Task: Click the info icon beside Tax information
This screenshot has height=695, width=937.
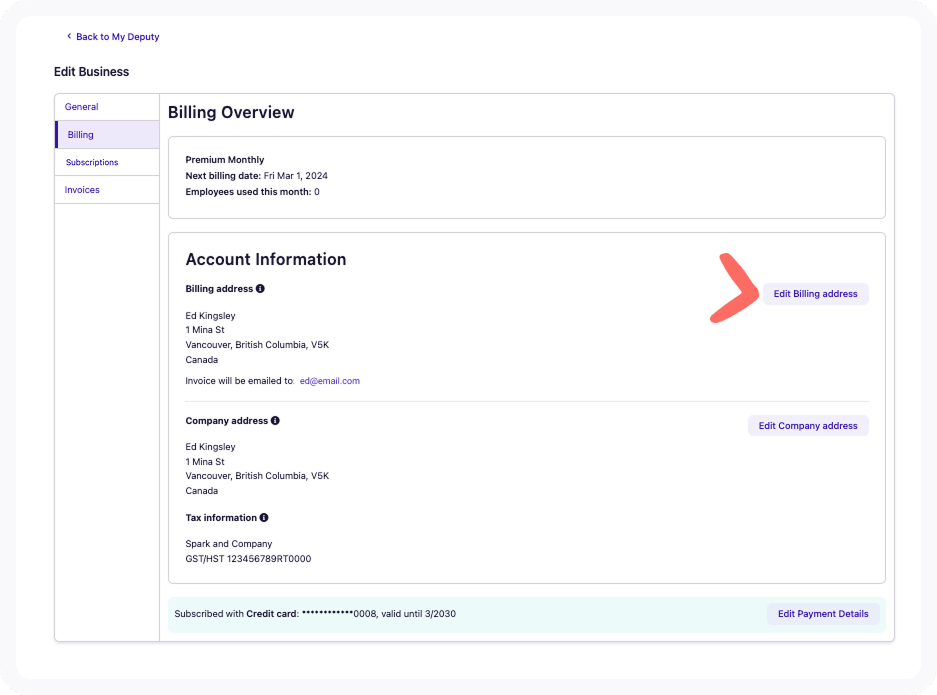Action: (x=264, y=518)
